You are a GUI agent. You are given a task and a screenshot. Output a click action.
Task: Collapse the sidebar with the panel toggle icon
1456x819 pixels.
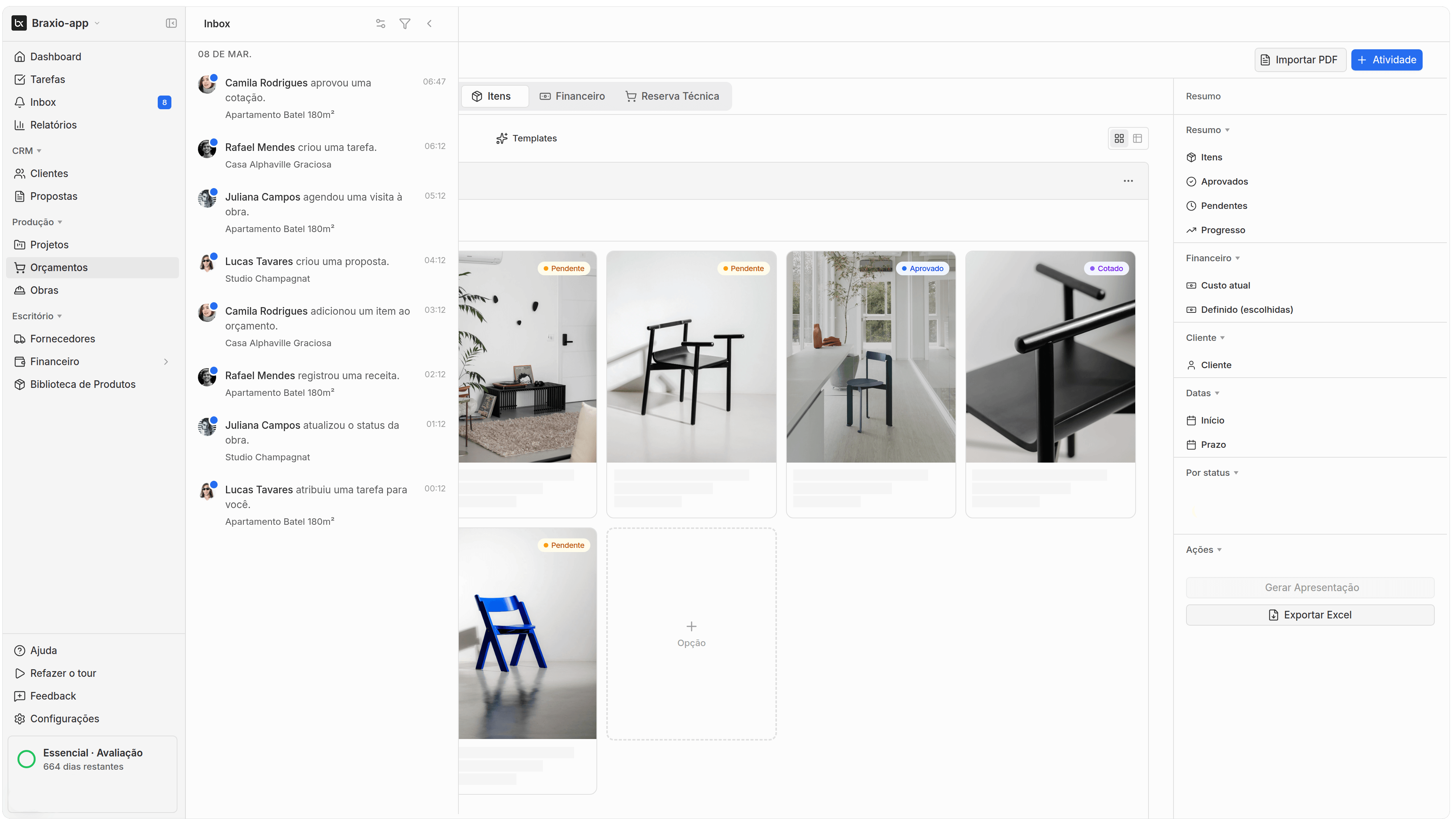171,23
